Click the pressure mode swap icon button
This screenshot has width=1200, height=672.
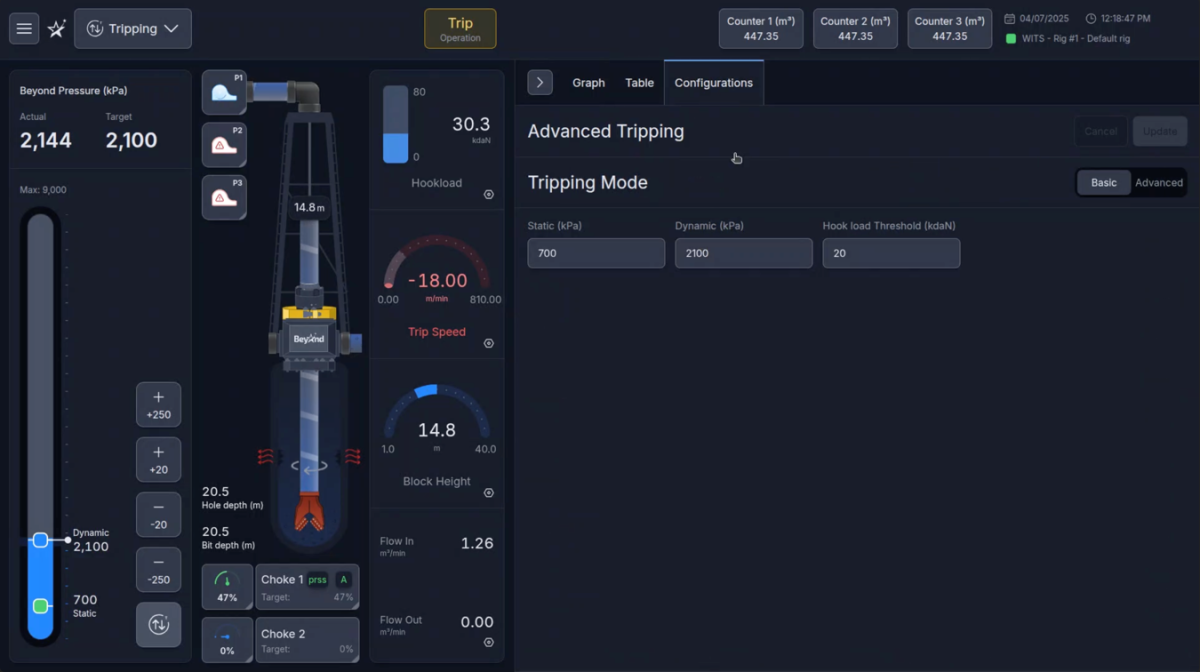pos(158,624)
